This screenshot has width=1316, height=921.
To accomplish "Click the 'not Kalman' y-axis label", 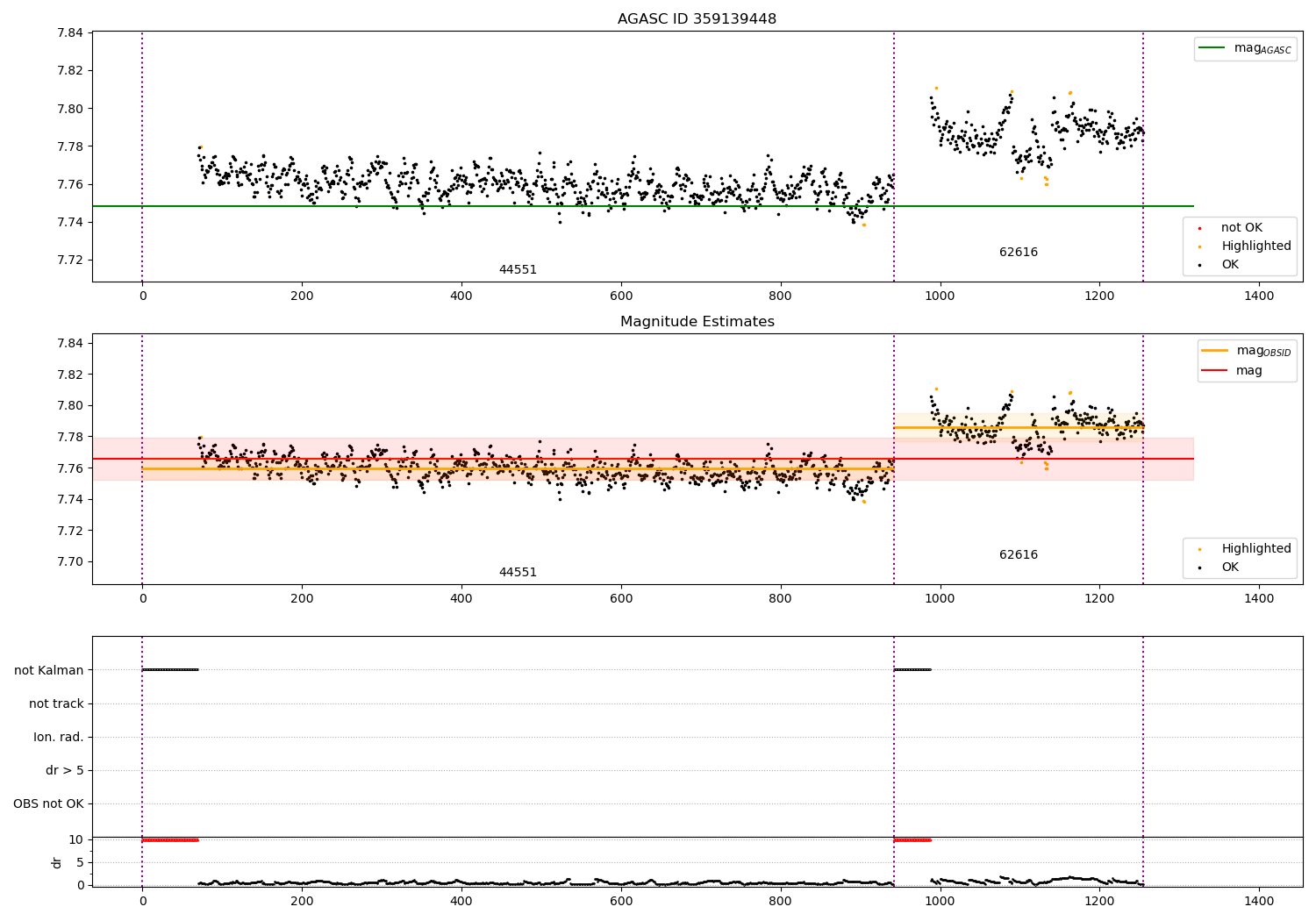I will [x=49, y=670].
